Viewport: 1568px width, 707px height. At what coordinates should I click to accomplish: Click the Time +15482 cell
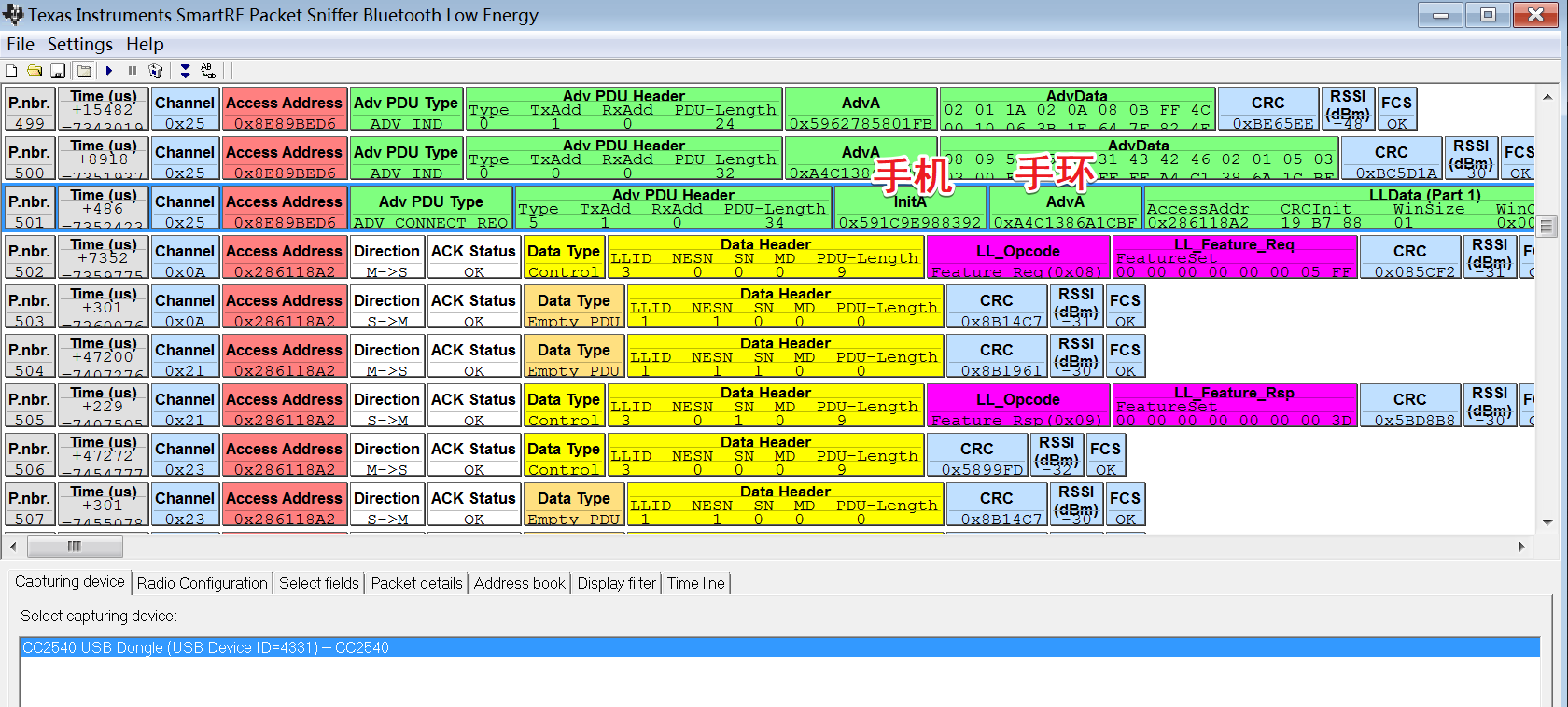tap(104, 109)
